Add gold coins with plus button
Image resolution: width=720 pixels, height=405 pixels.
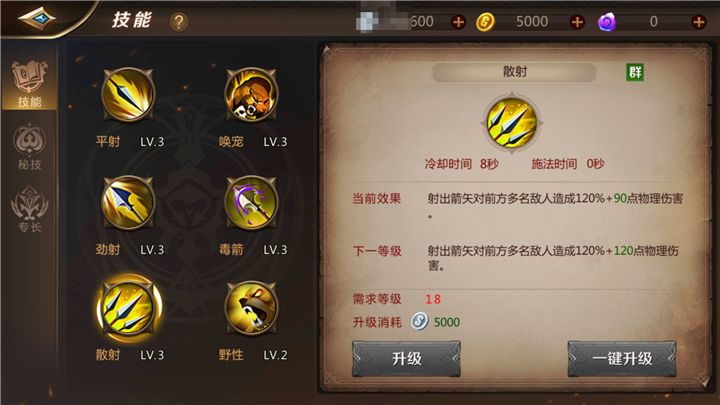coord(577,22)
